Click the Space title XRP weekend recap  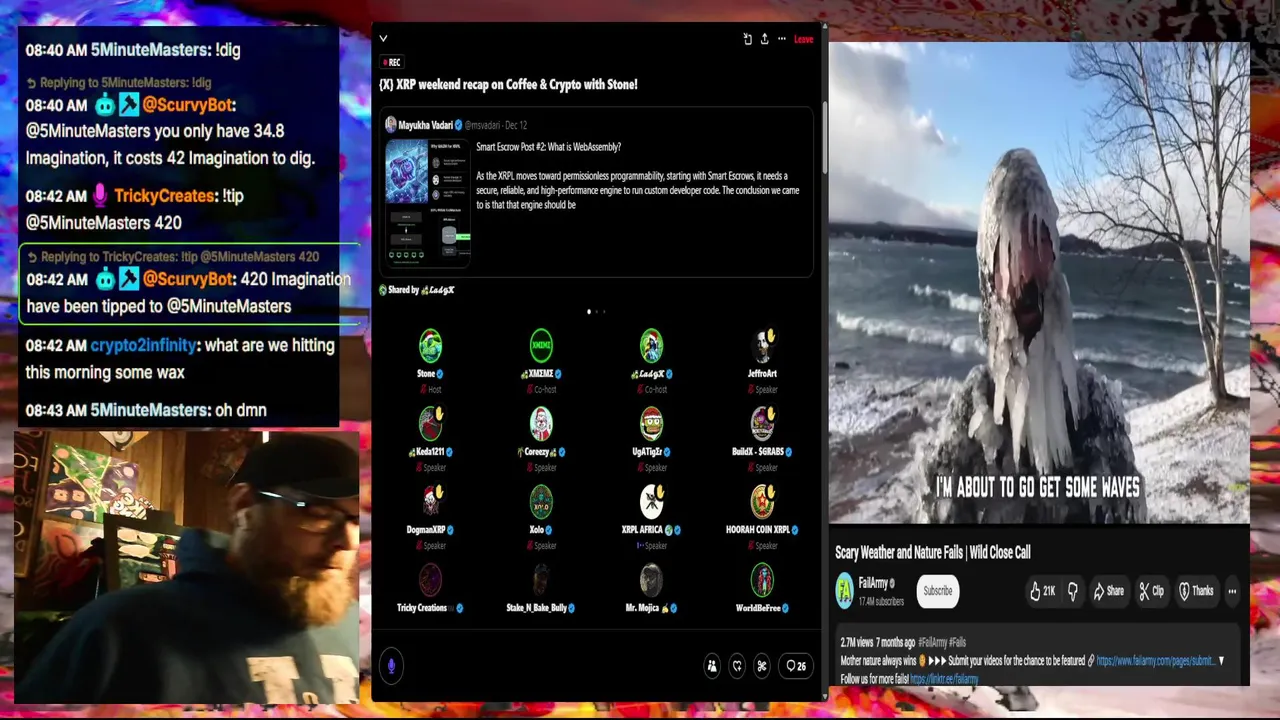click(508, 85)
